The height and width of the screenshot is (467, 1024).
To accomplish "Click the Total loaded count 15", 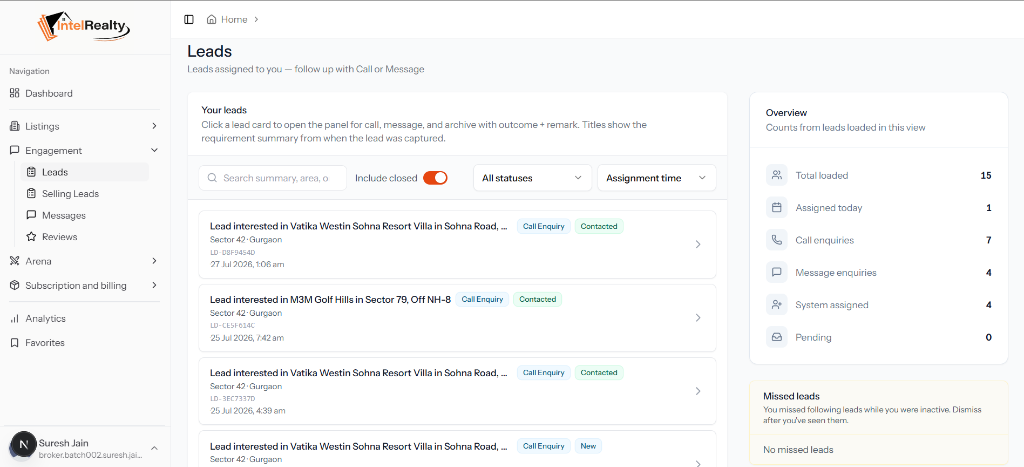I will click(986, 175).
